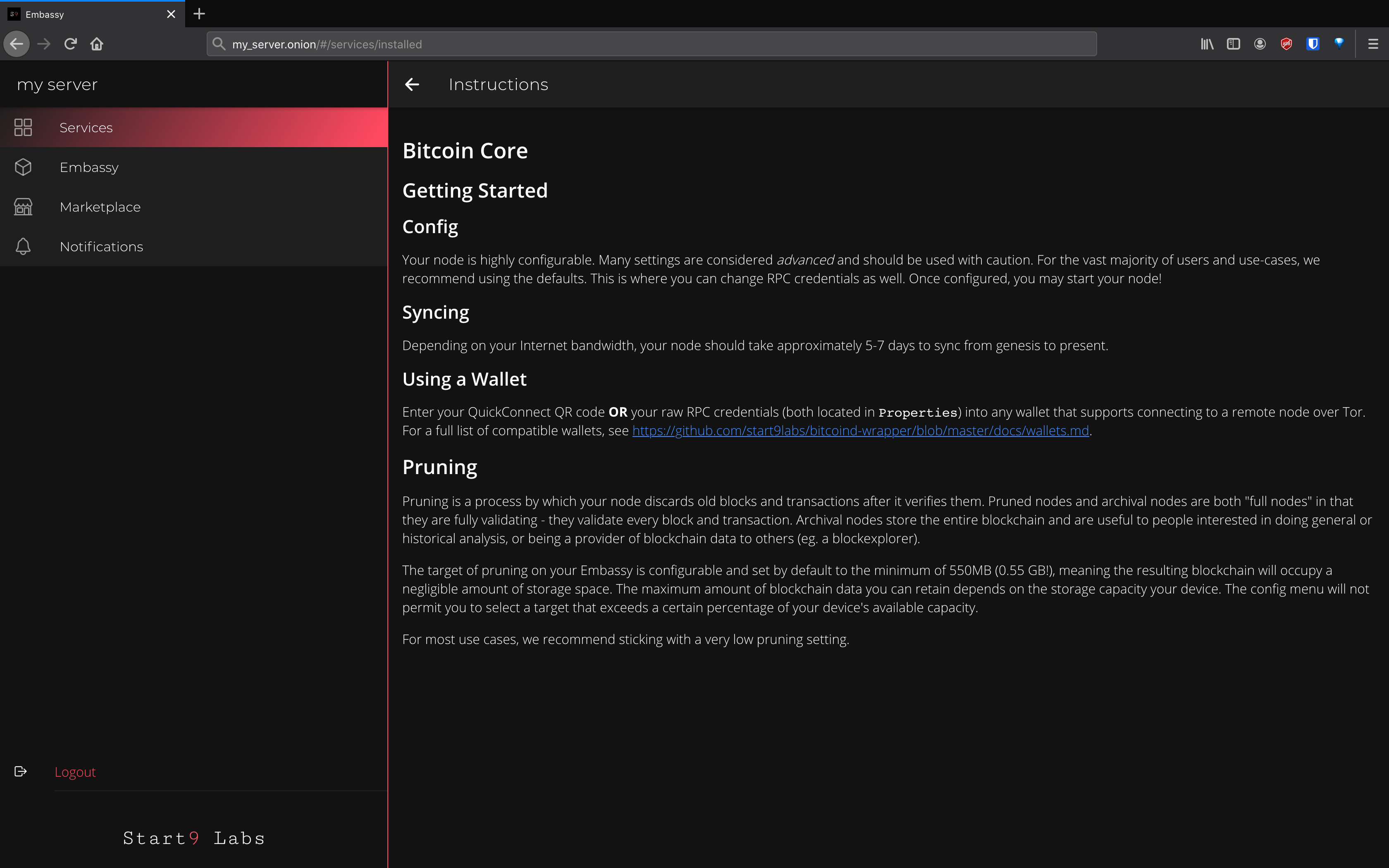Open the compatible wallets GitHub link
This screenshot has width=1389, height=868.
860,431
